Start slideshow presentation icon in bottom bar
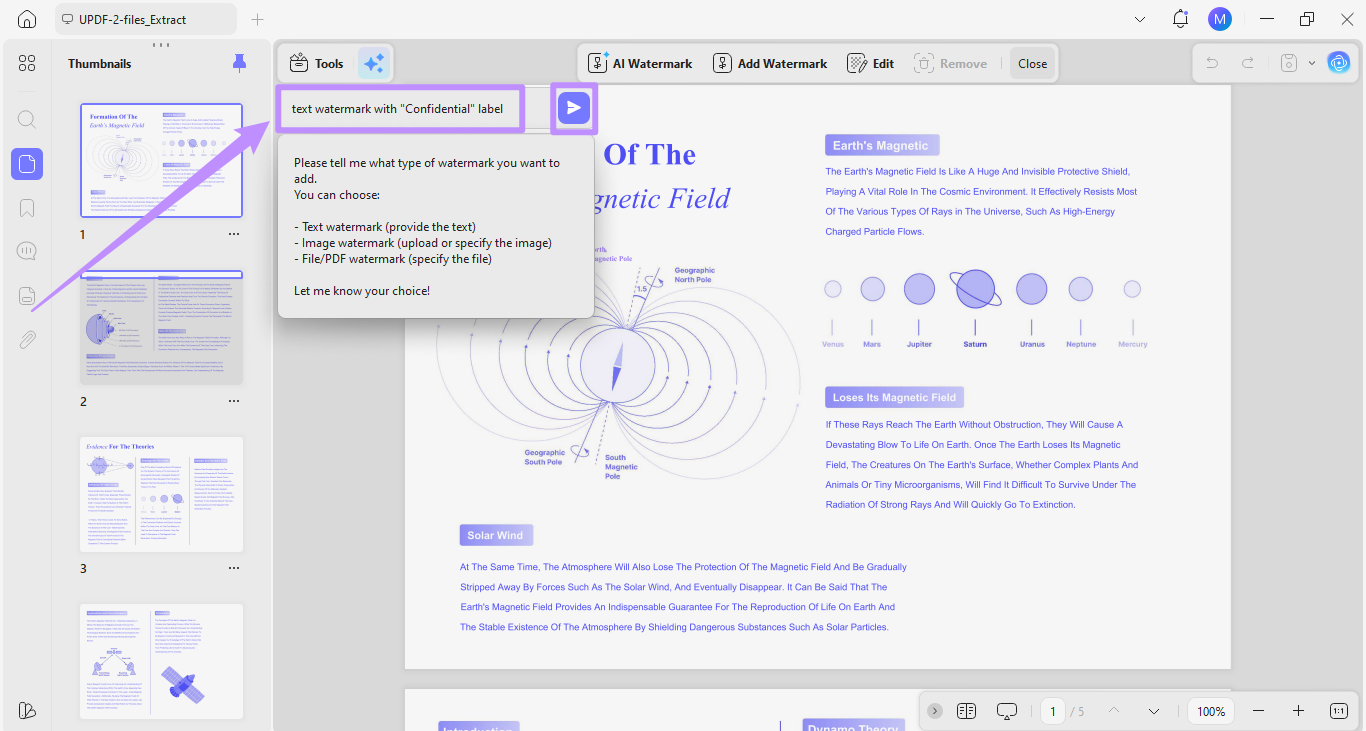 (x=1007, y=711)
